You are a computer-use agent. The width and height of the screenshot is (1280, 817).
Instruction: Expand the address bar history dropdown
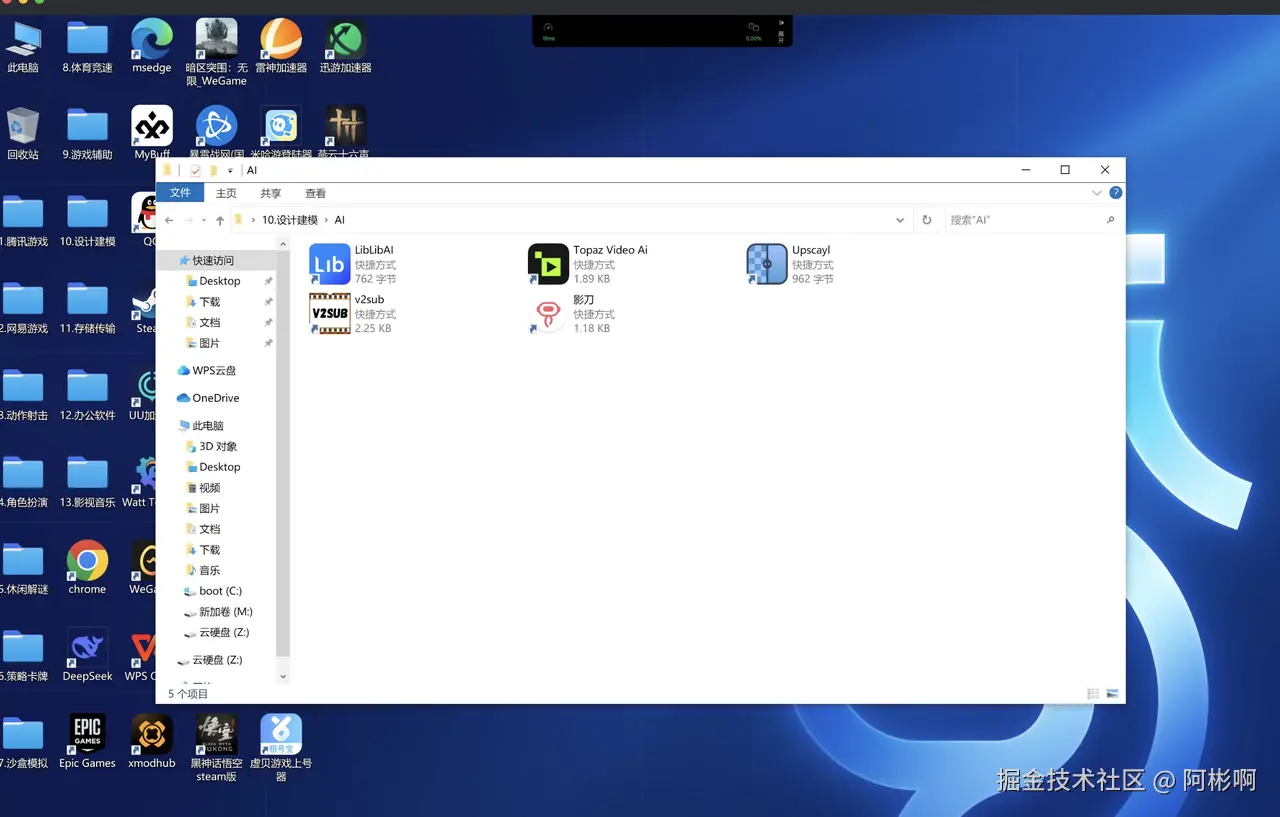coord(900,220)
